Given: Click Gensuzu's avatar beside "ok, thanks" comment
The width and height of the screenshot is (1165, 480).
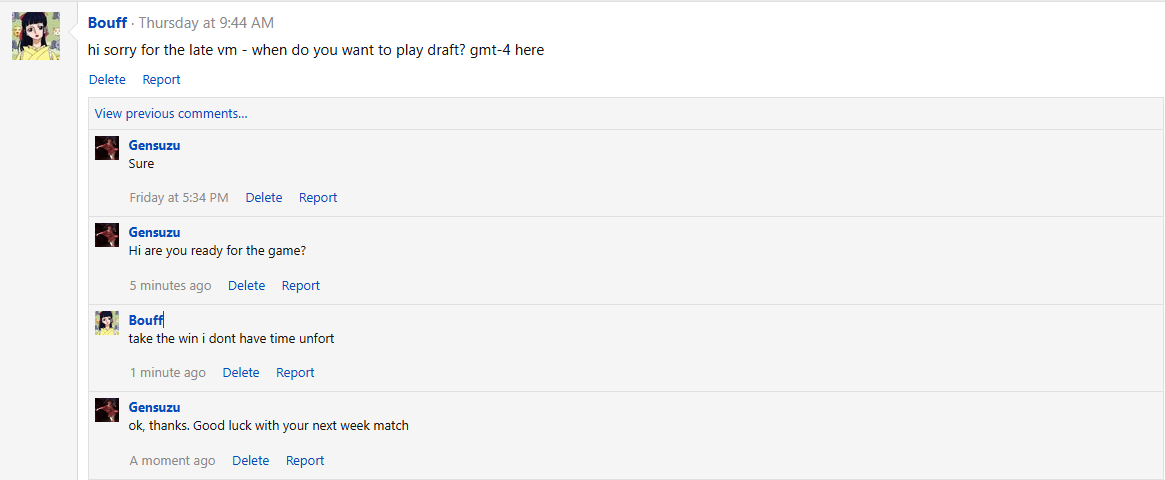Looking at the screenshot, I should tap(107, 410).
